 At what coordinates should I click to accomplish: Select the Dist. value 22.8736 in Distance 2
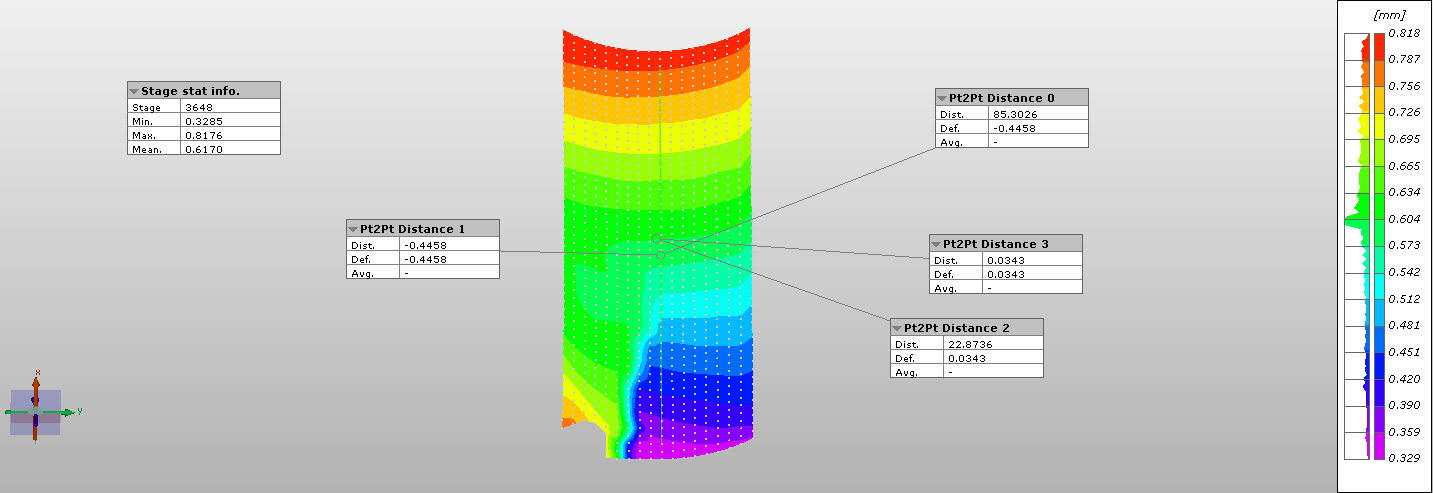(x=993, y=344)
